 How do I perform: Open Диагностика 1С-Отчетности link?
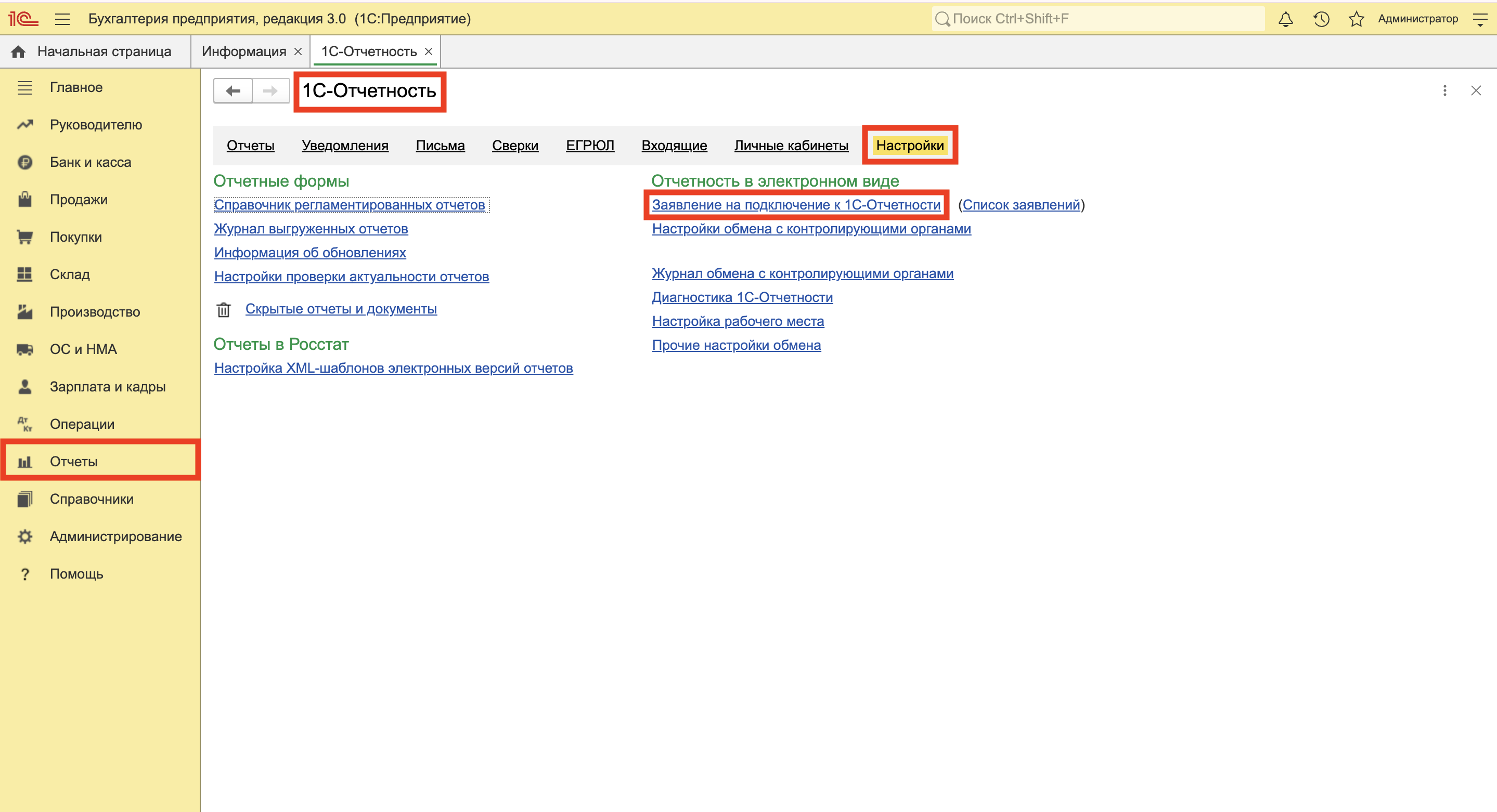point(742,297)
